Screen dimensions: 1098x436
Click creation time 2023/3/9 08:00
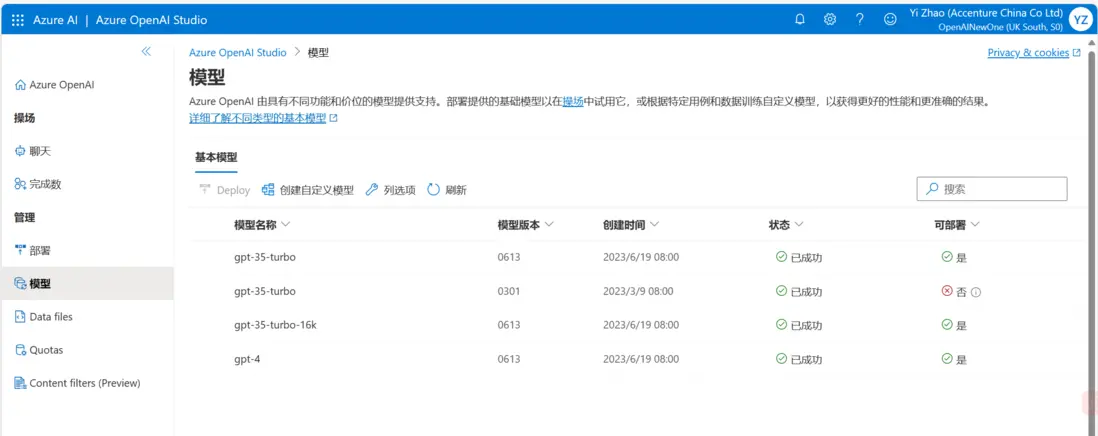point(638,291)
